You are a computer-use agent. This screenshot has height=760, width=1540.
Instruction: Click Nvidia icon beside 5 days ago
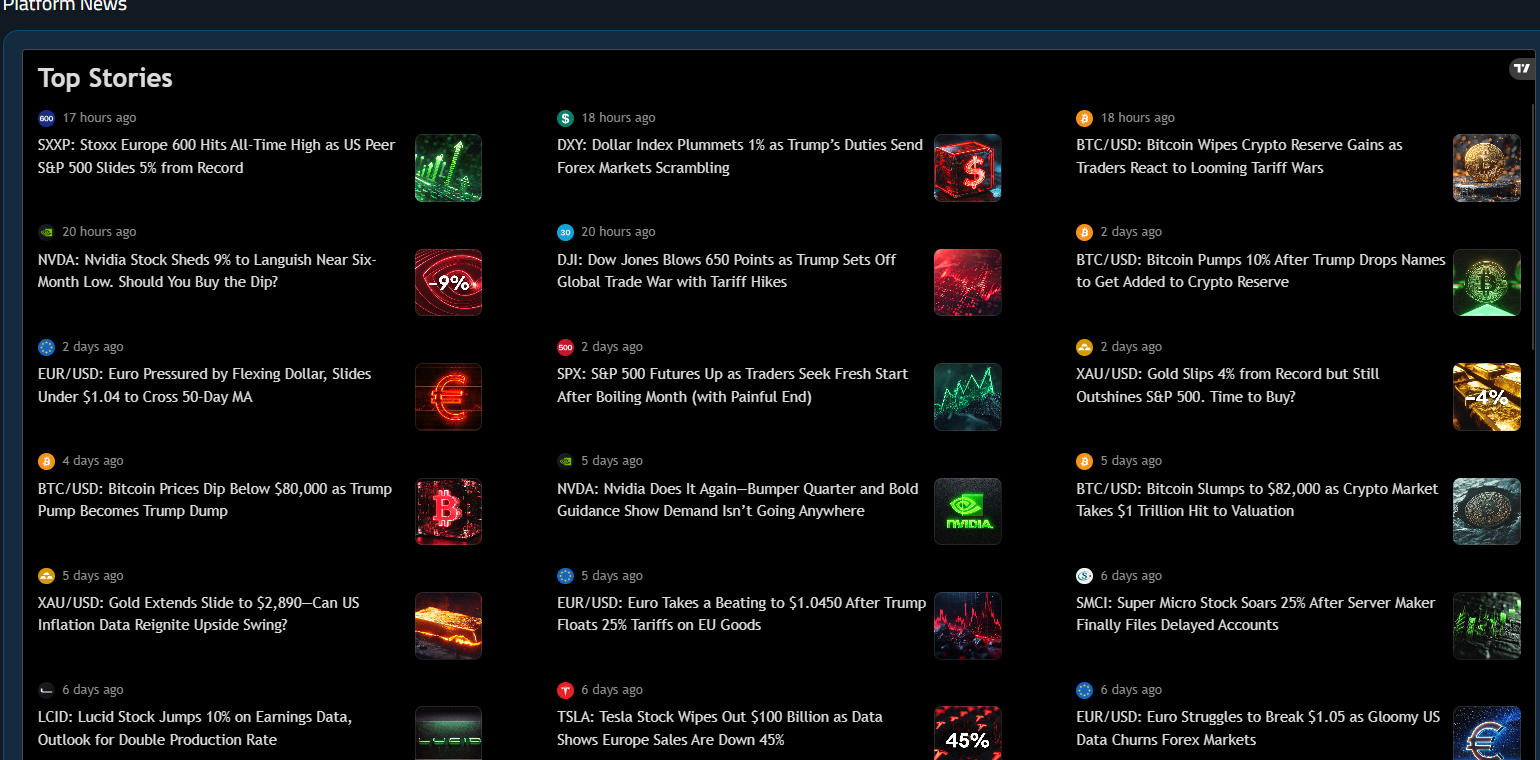(565, 461)
